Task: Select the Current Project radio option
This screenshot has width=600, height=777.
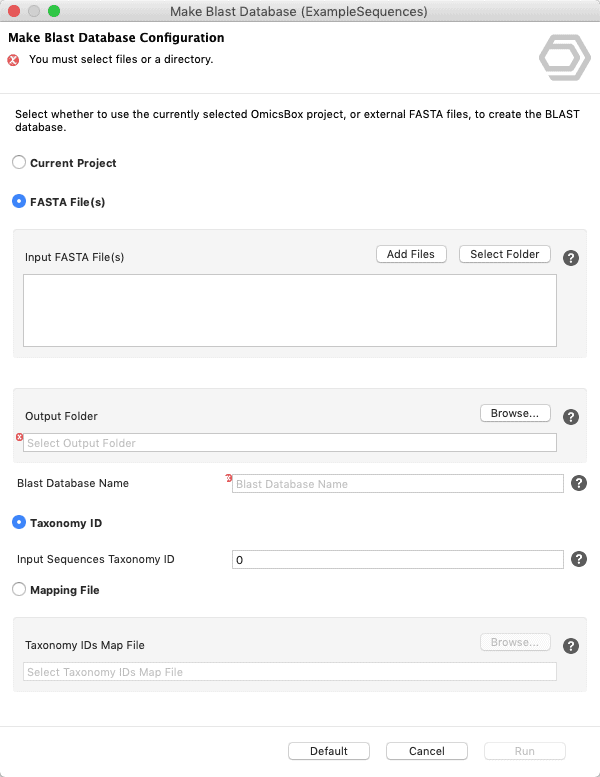Action: (x=19, y=162)
